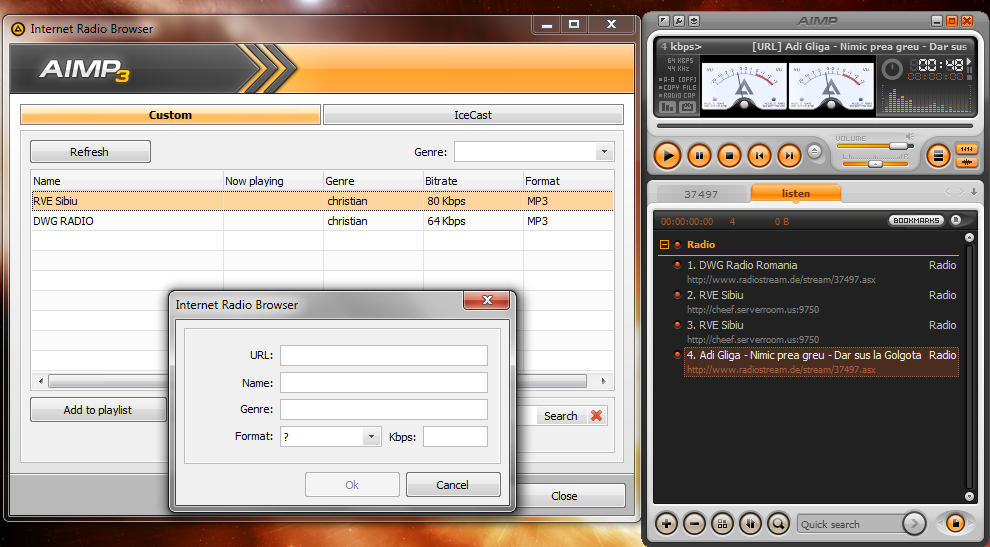The height and width of the screenshot is (547, 990).
Task: Select playlist entry 4. Adi Gliga track
Action: (821, 362)
